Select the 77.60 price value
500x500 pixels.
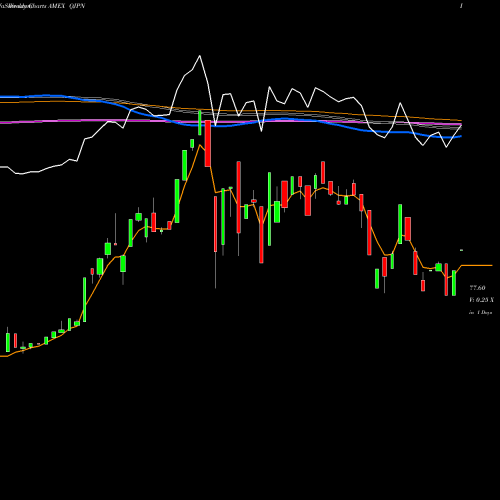tap(477, 288)
